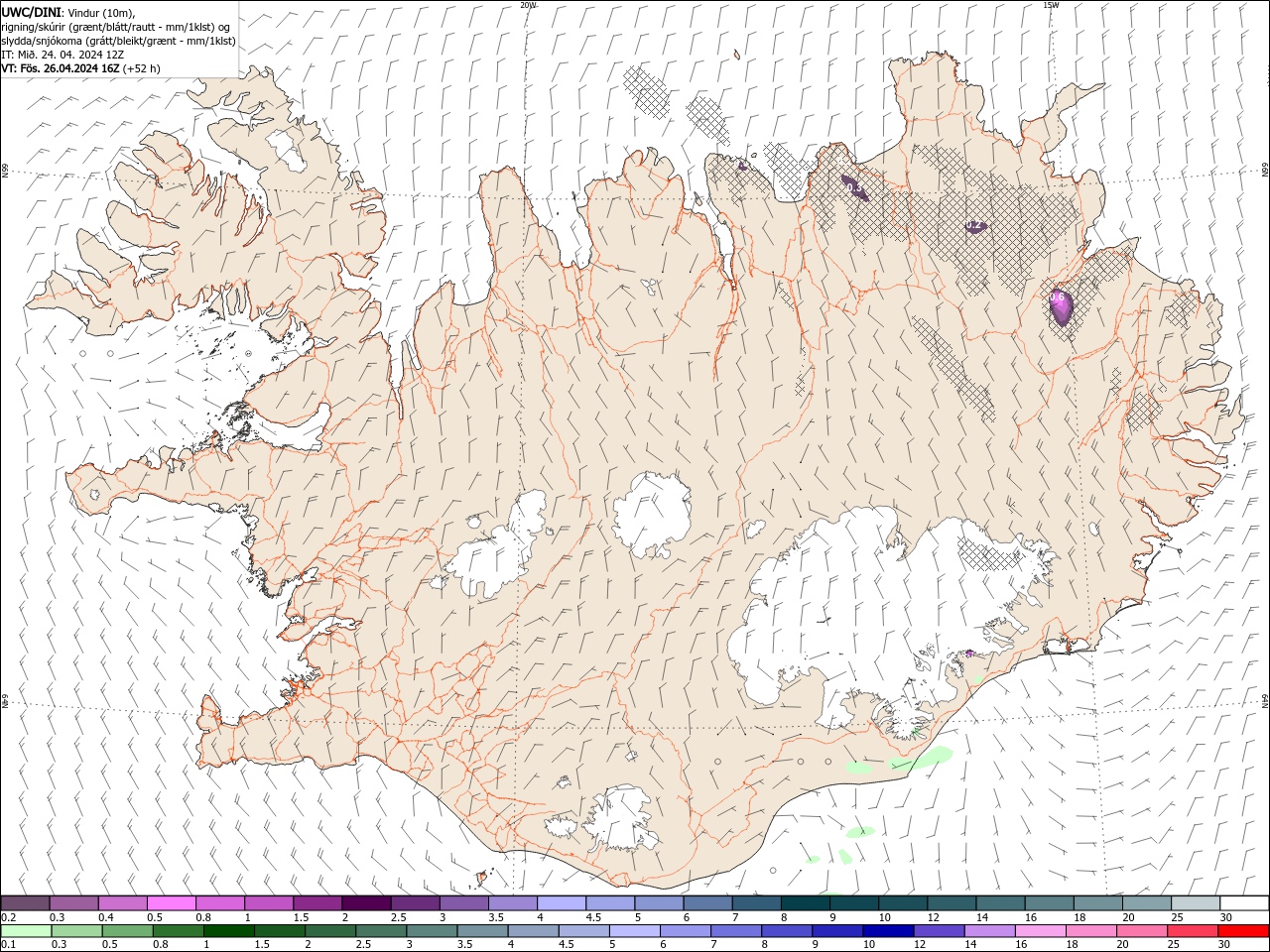The height and width of the screenshot is (952, 1270).
Task: Pick the rain scale swatch starting at 0.5
Action: pos(127,931)
